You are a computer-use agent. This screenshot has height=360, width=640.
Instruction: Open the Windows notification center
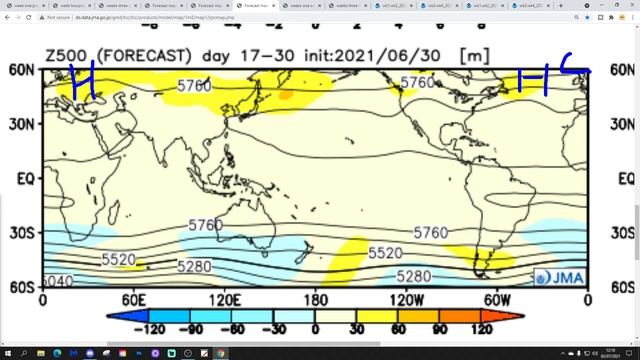629,353
